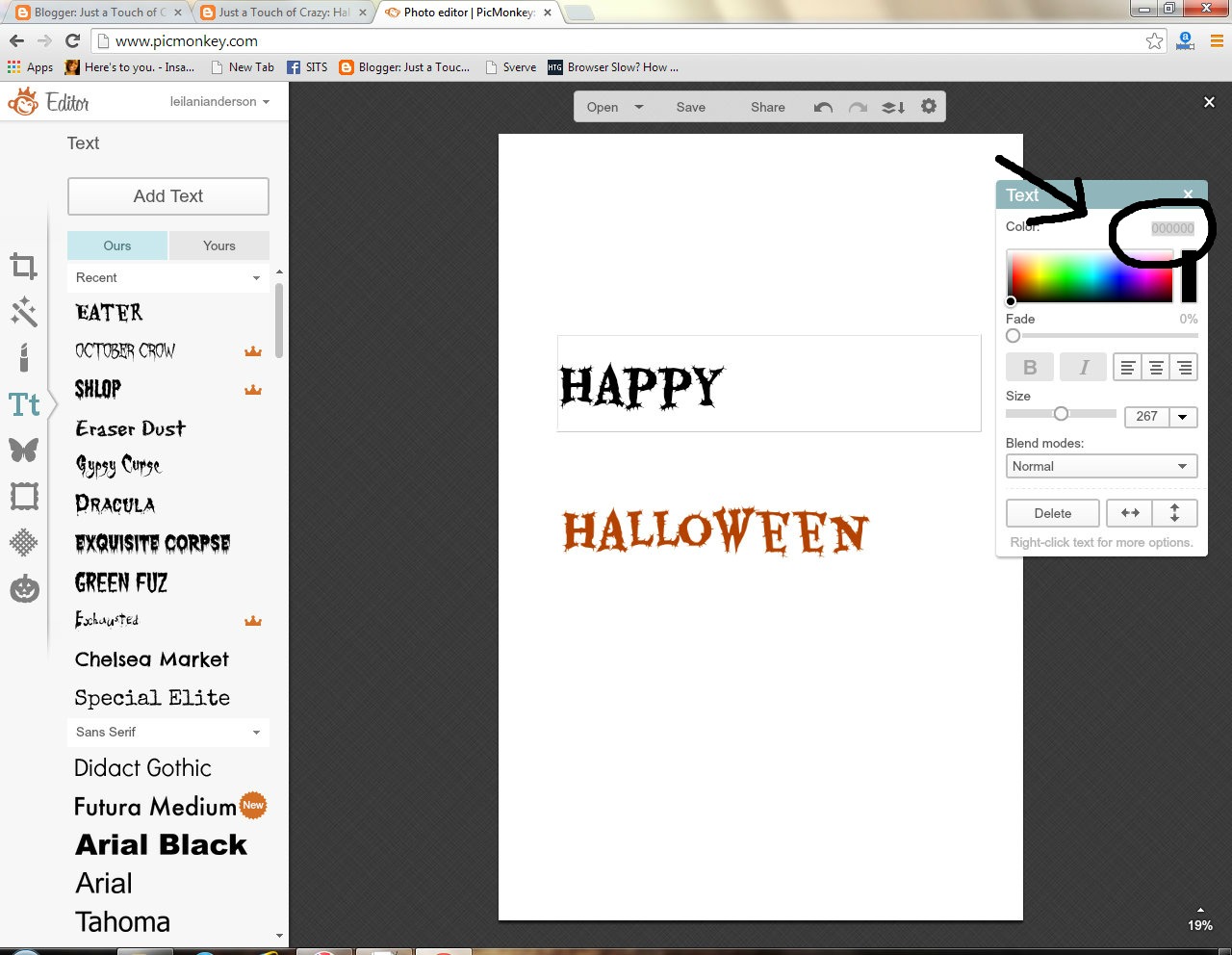Open the Overlays butterfly tool
This screenshot has width=1232, height=955.
tap(24, 450)
